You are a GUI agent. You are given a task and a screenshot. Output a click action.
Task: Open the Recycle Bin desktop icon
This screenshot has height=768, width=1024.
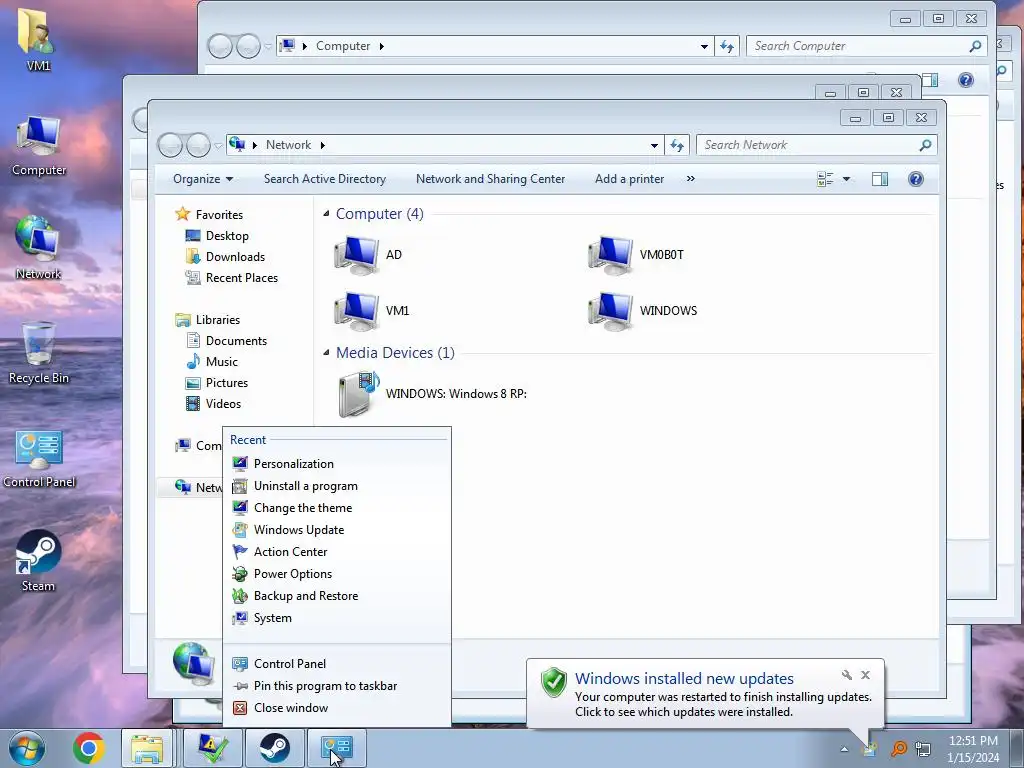39,353
